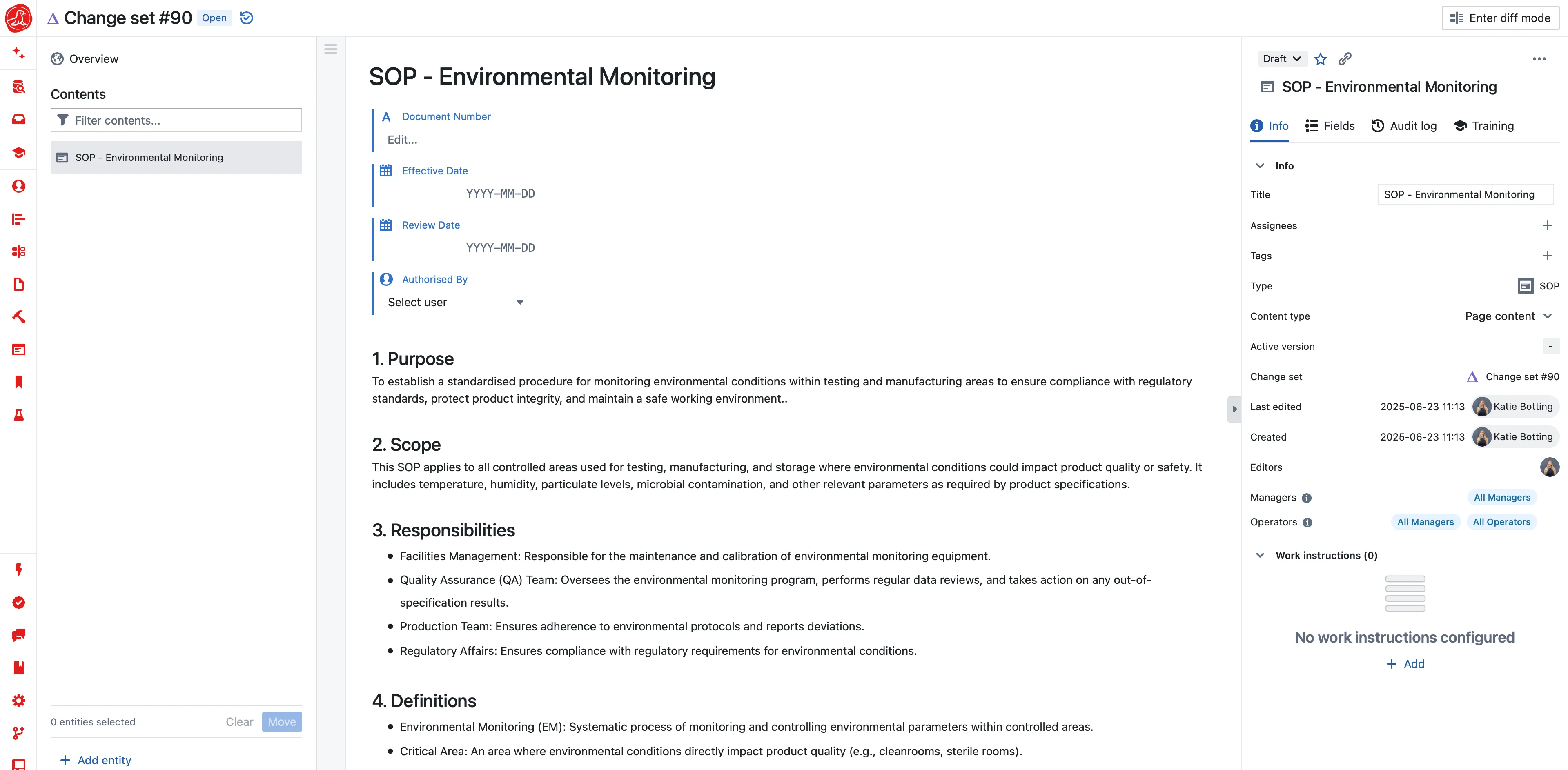Open the Page content type dropdown
Viewport: 1568px width, 770px height.
pos(1508,316)
